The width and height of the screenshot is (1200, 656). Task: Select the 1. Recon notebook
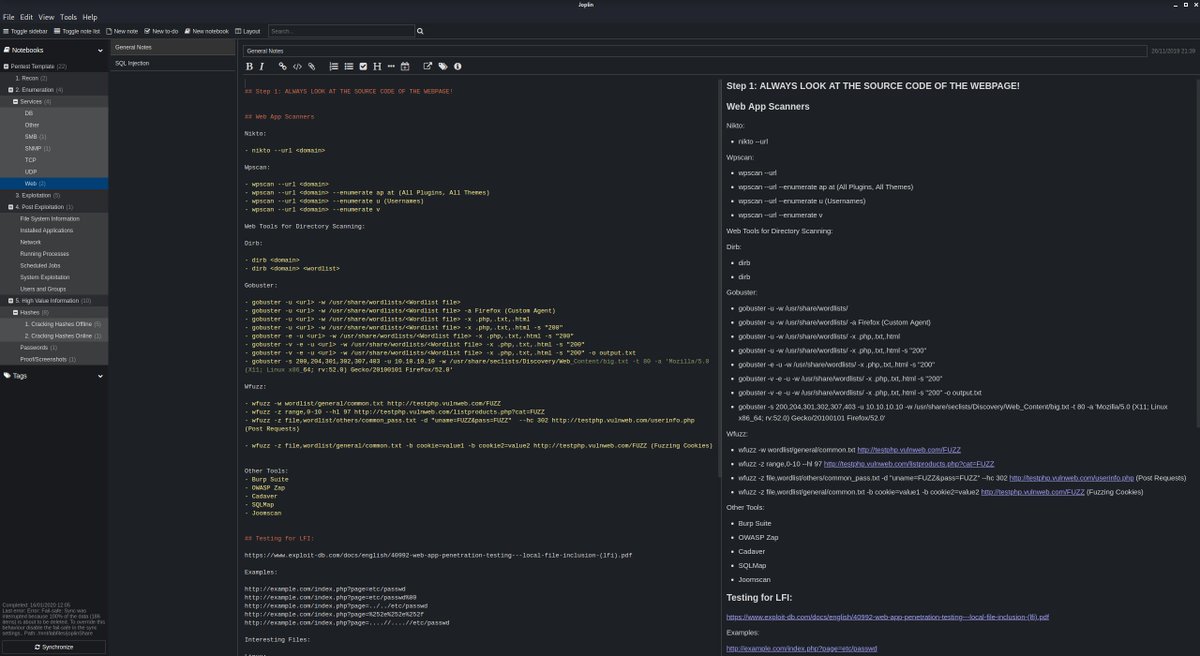54,78
